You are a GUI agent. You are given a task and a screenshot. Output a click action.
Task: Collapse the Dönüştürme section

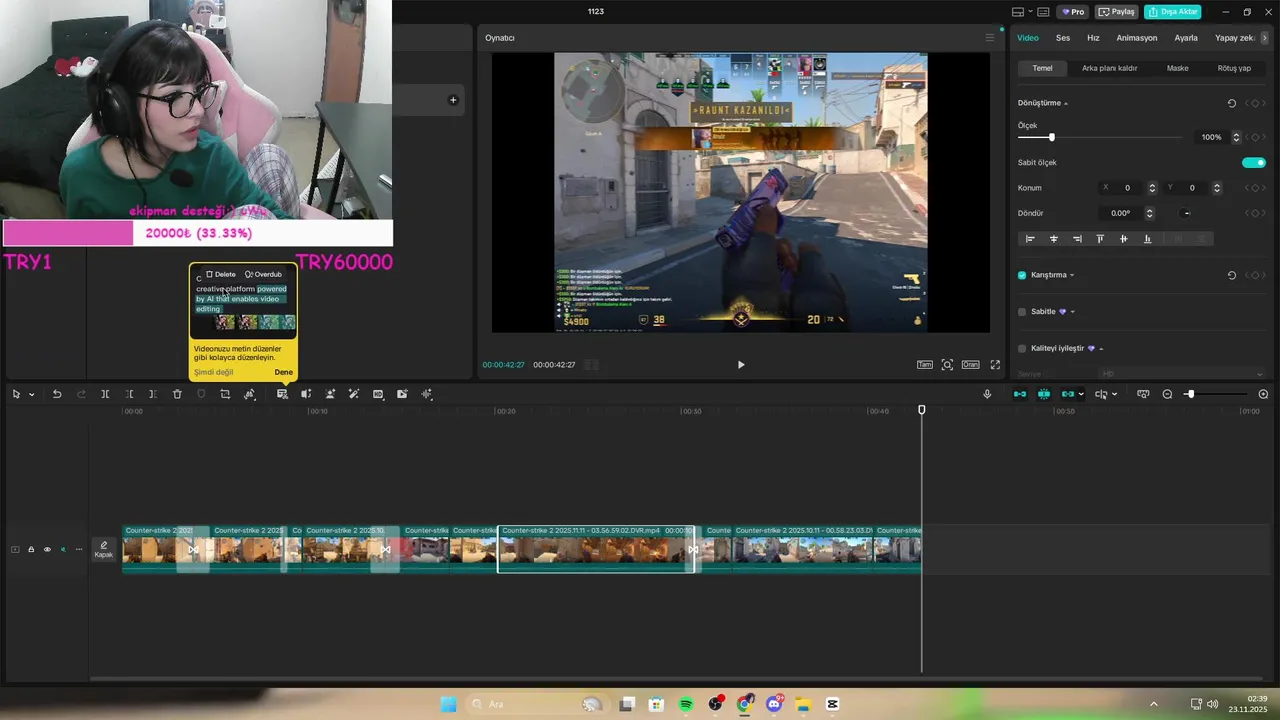1066,103
